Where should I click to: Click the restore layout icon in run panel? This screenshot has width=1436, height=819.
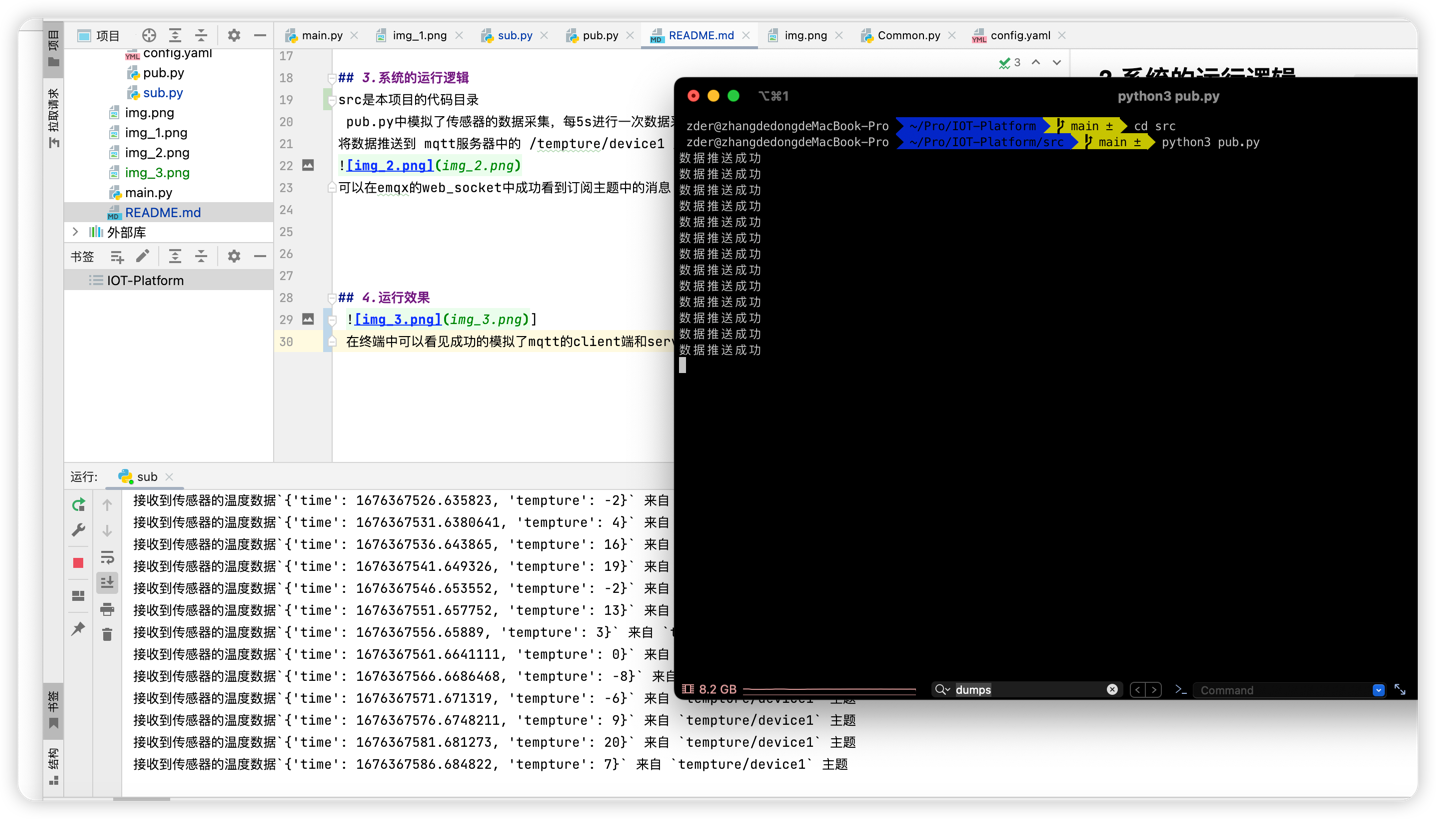[78, 596]
